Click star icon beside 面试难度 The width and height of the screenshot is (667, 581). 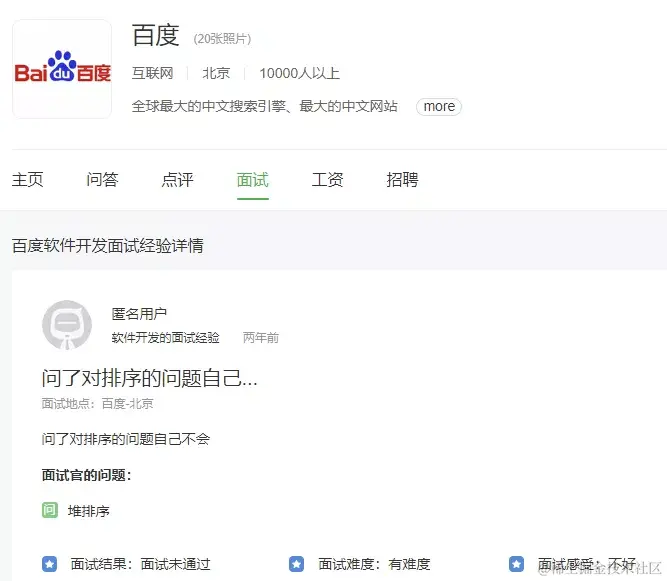296,564
